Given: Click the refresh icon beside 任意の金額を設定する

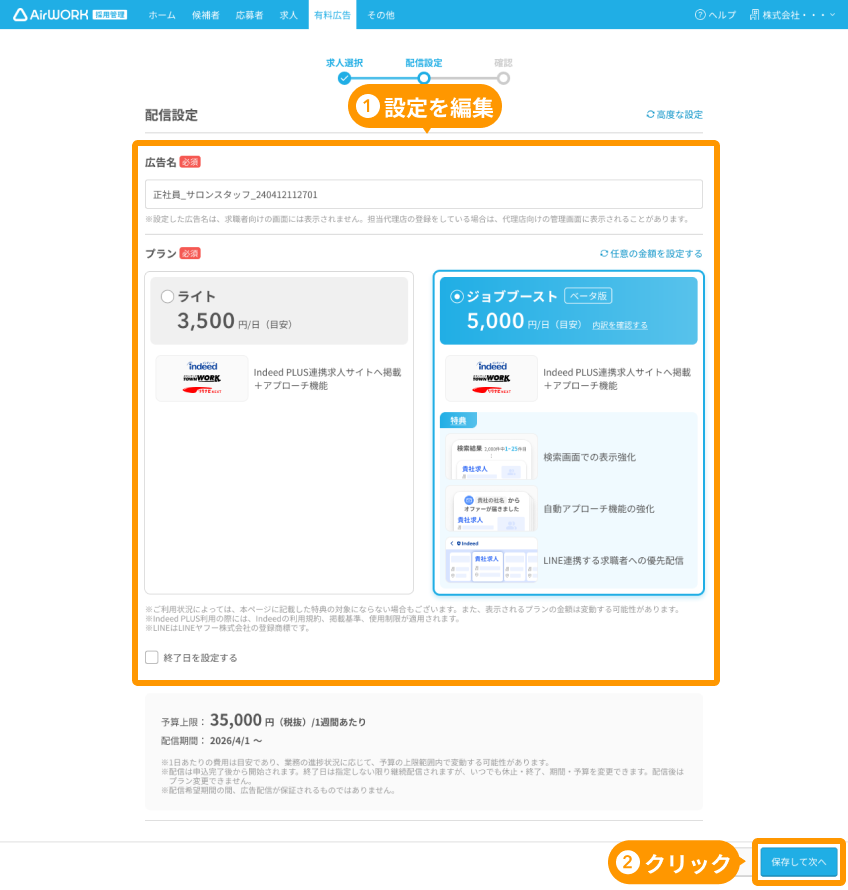Looking at the screenshot, I should pyautogui.click(x=604, y=253).
